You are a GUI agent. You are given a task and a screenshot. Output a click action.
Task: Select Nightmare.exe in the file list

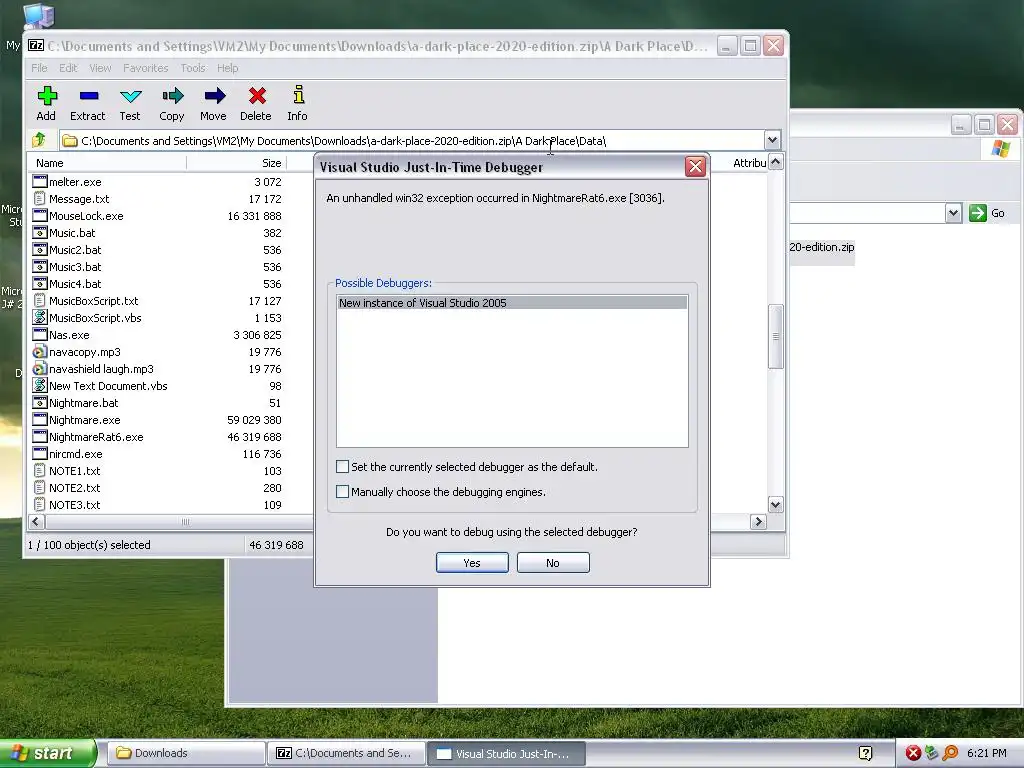[x=84, y=420]
